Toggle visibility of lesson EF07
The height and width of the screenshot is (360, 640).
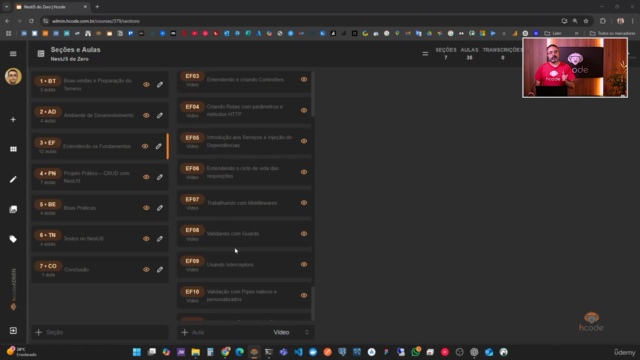click(304, 203)
